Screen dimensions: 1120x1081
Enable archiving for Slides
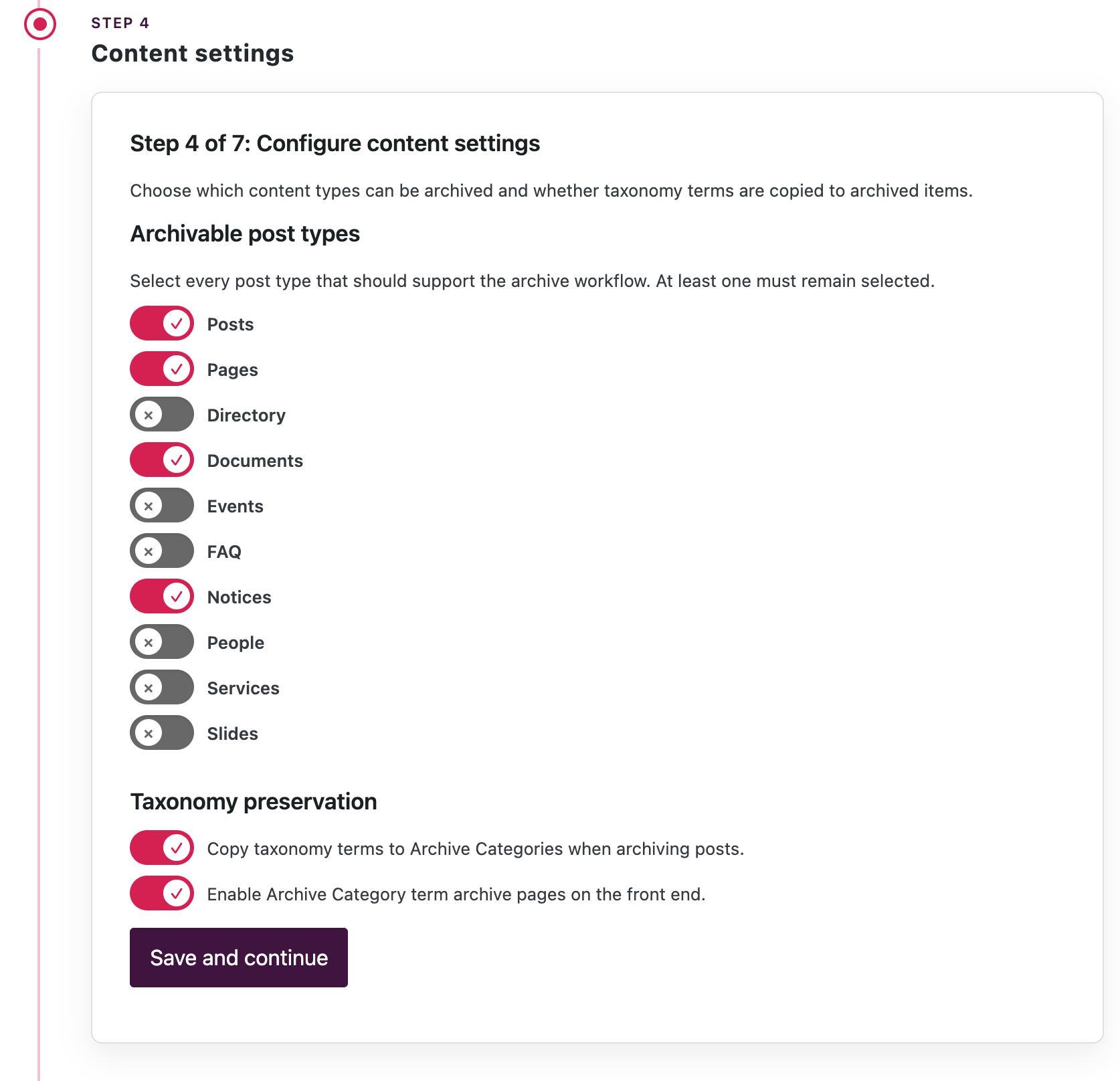[x=161, y=732]
